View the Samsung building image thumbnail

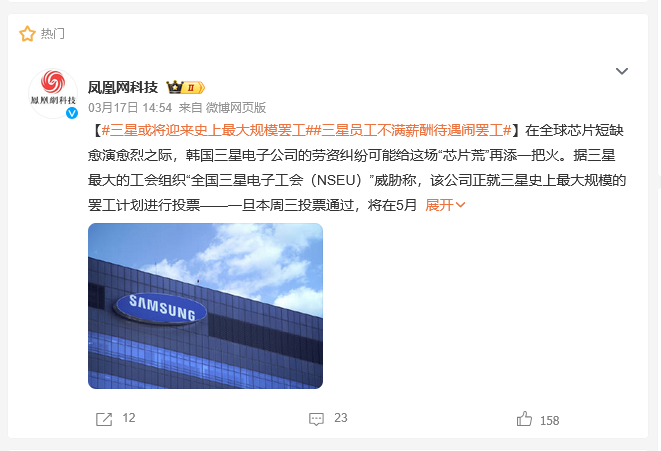[x=205, y=306]
